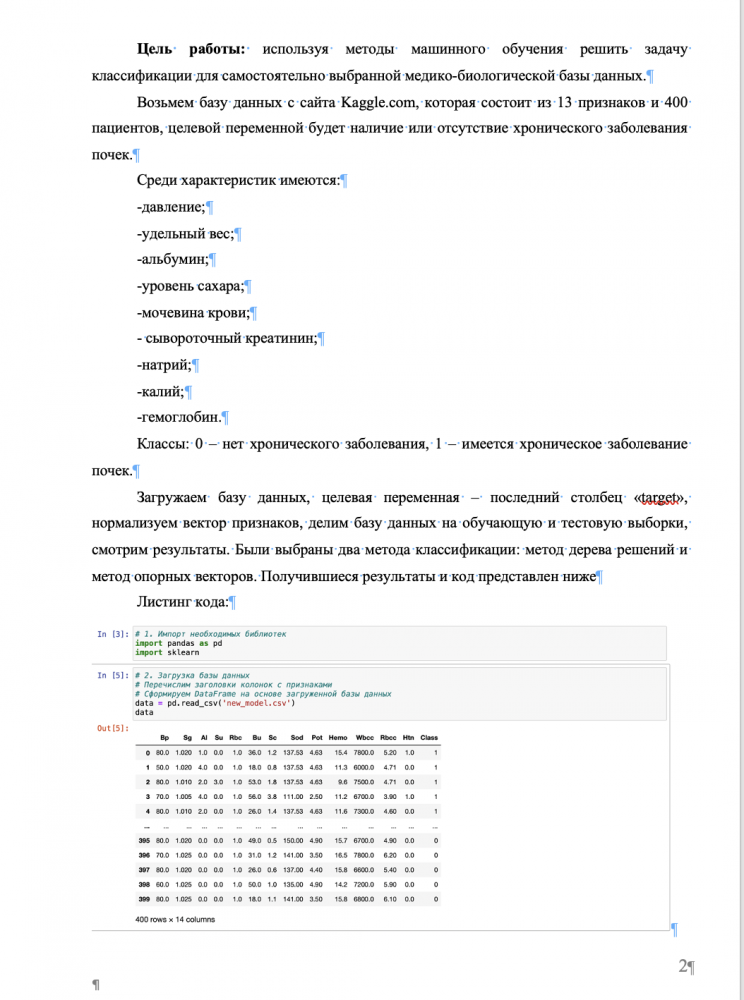Click the "Htn" column header
The width and height of the screenshot is (744, 1000).
point(409,737)
